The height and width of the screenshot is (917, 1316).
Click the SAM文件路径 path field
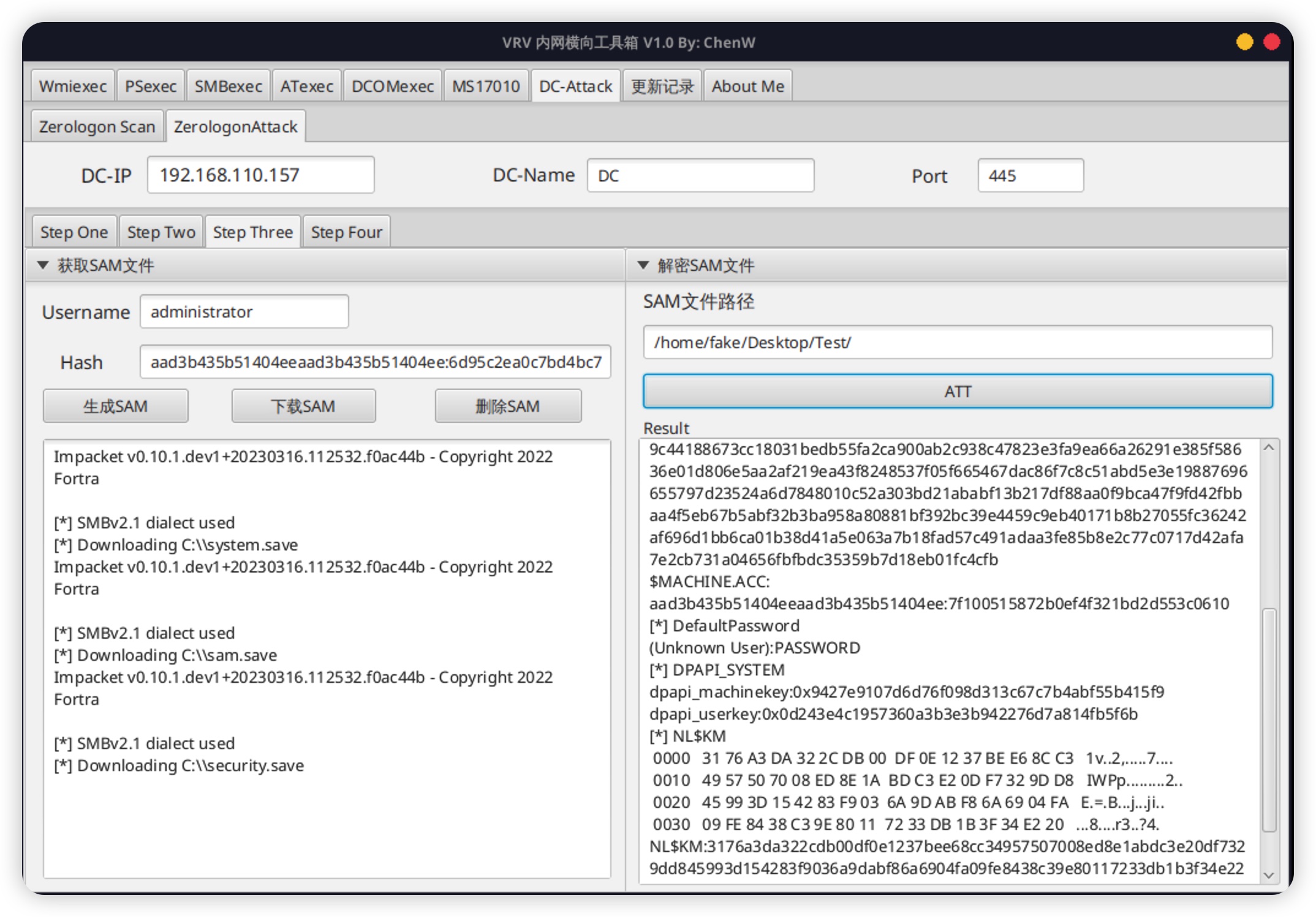click(x=957, y=342)
